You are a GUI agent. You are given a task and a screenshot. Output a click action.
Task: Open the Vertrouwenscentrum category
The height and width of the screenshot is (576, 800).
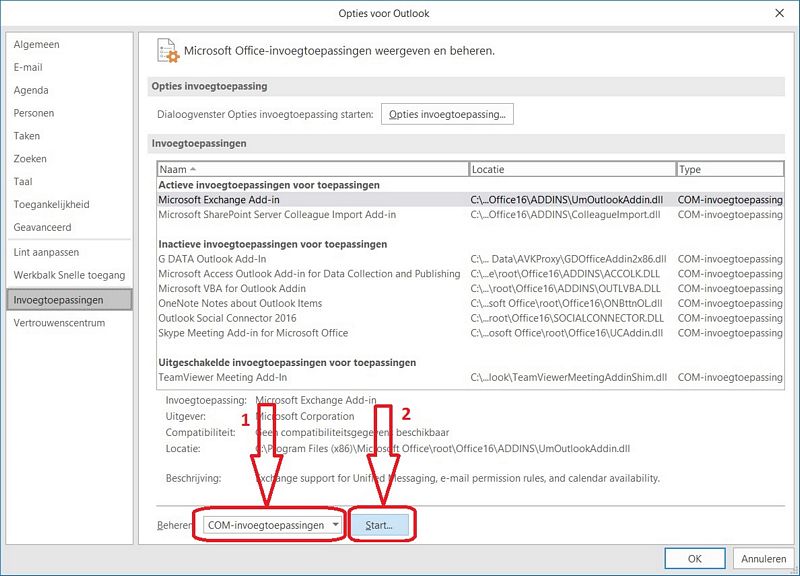point(59,323)
